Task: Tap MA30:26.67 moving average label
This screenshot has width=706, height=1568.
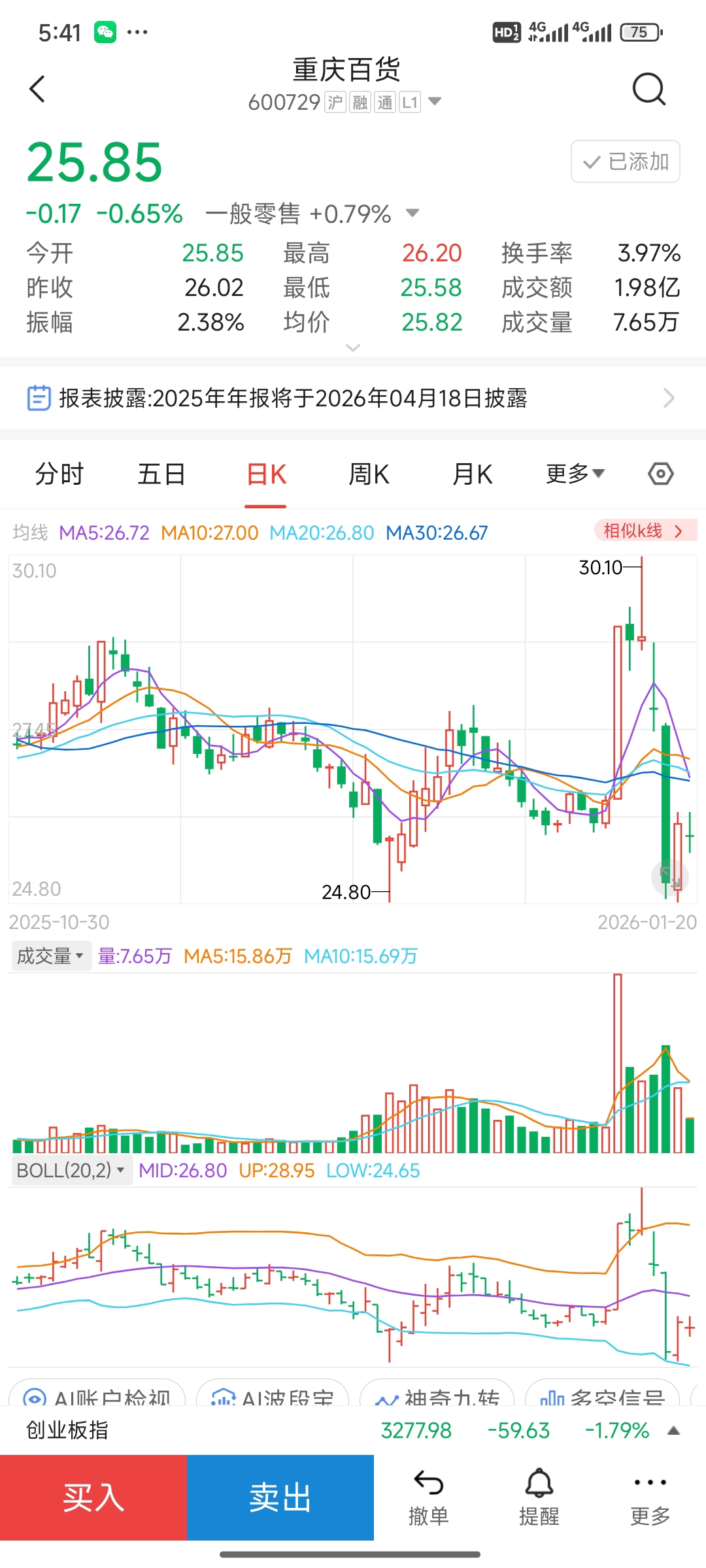Action: coord(437,533)
